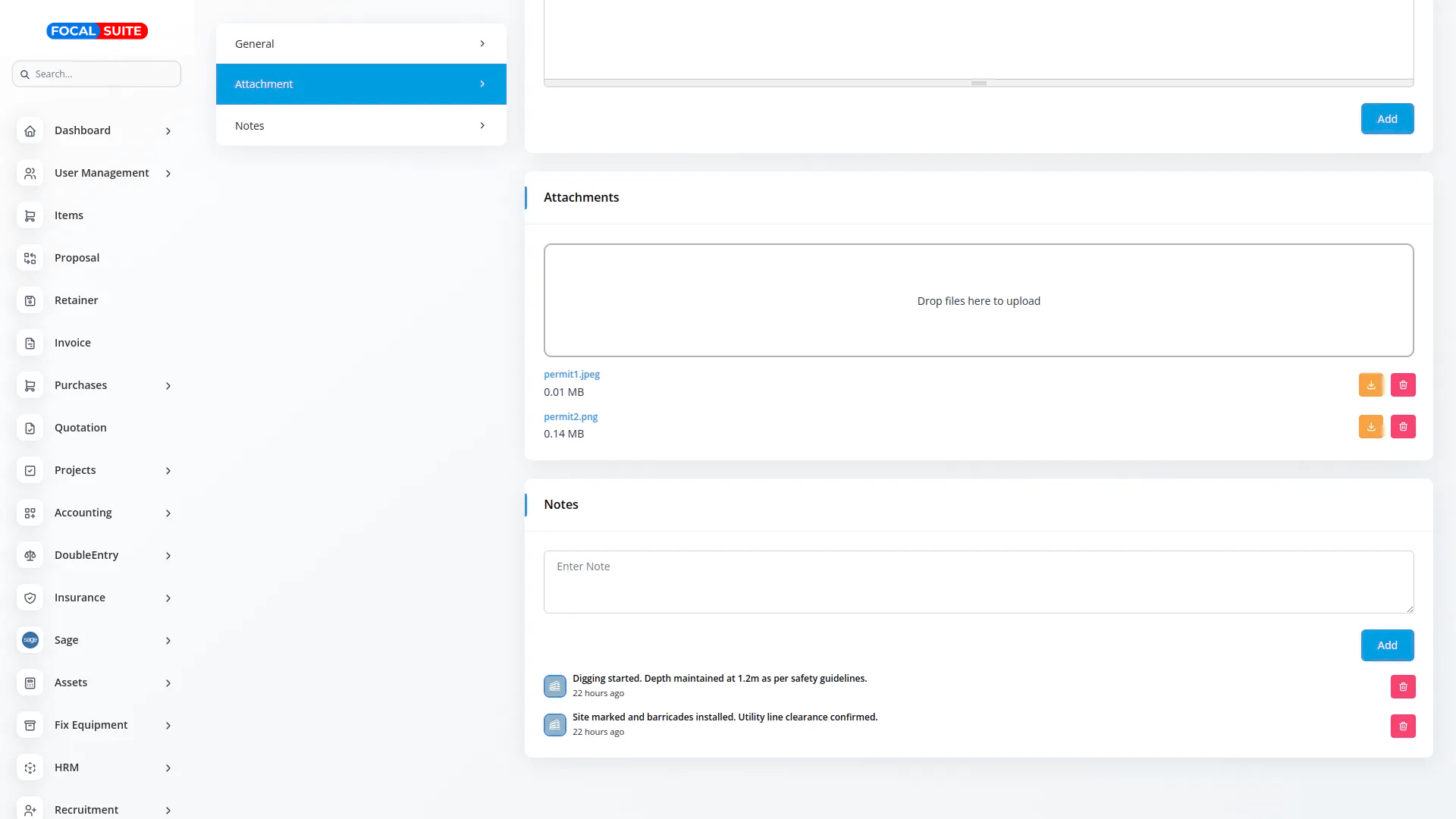Download the permit1.jpeg attachment
This screenshot has width=1456, height=819.
tap(1370, 385)
